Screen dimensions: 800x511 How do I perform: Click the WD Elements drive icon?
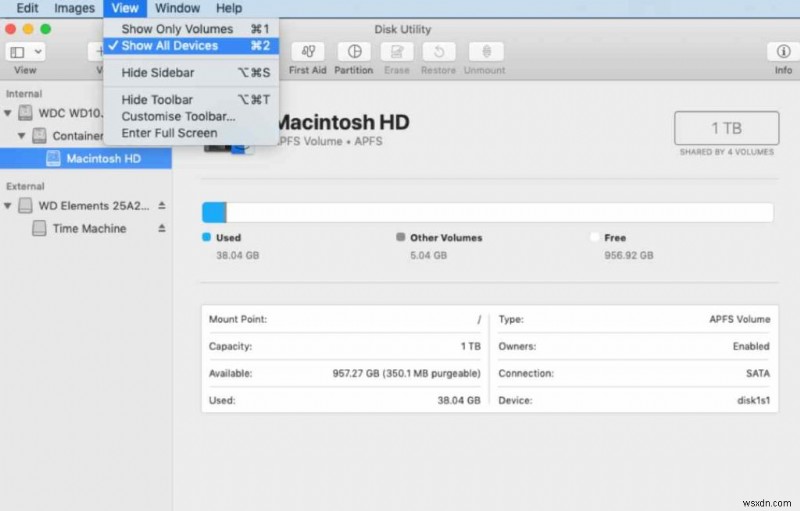click(x=26, y=206)
